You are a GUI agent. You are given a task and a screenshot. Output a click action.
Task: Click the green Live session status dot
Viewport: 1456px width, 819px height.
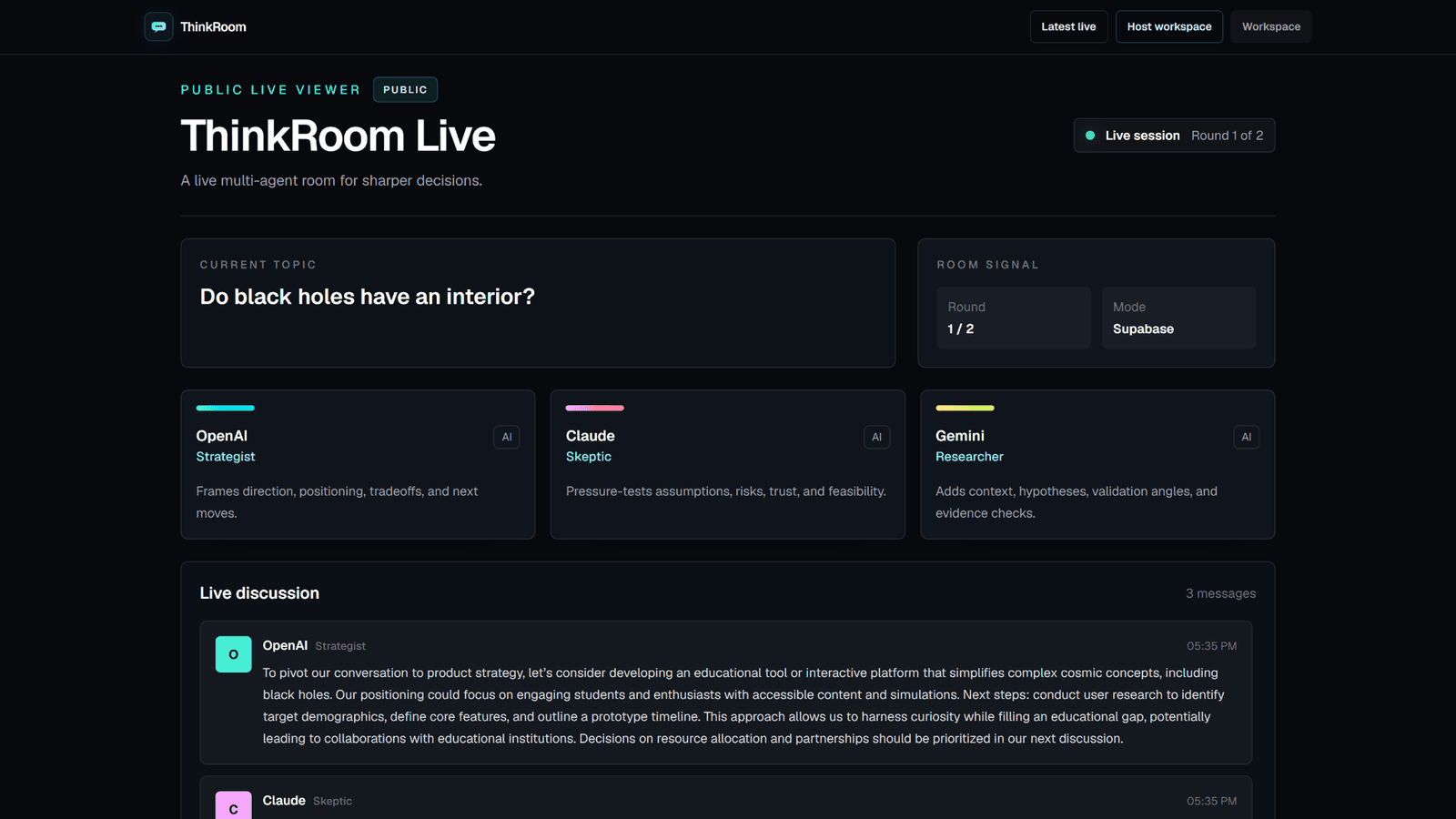(x=1090, y=136)
